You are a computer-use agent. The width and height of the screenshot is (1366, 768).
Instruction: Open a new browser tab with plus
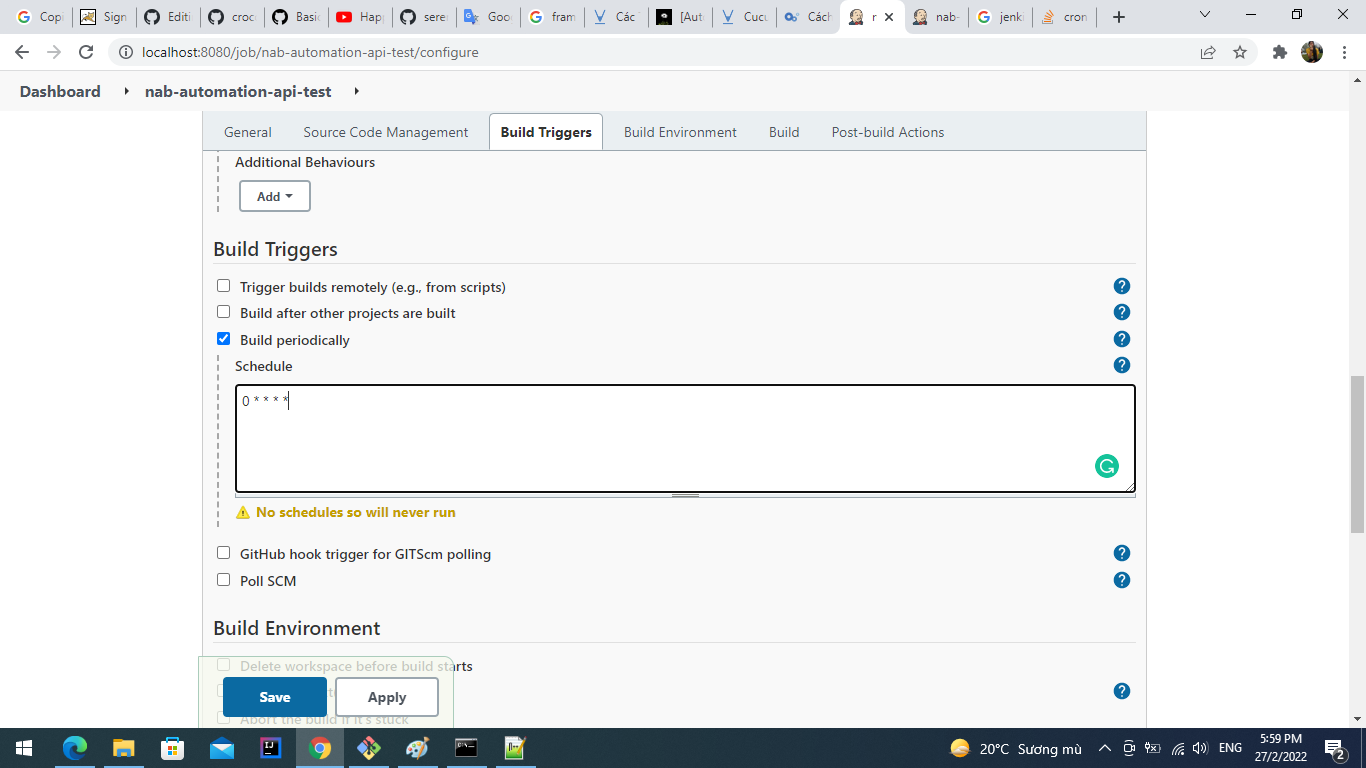(x=1119, y=17)
